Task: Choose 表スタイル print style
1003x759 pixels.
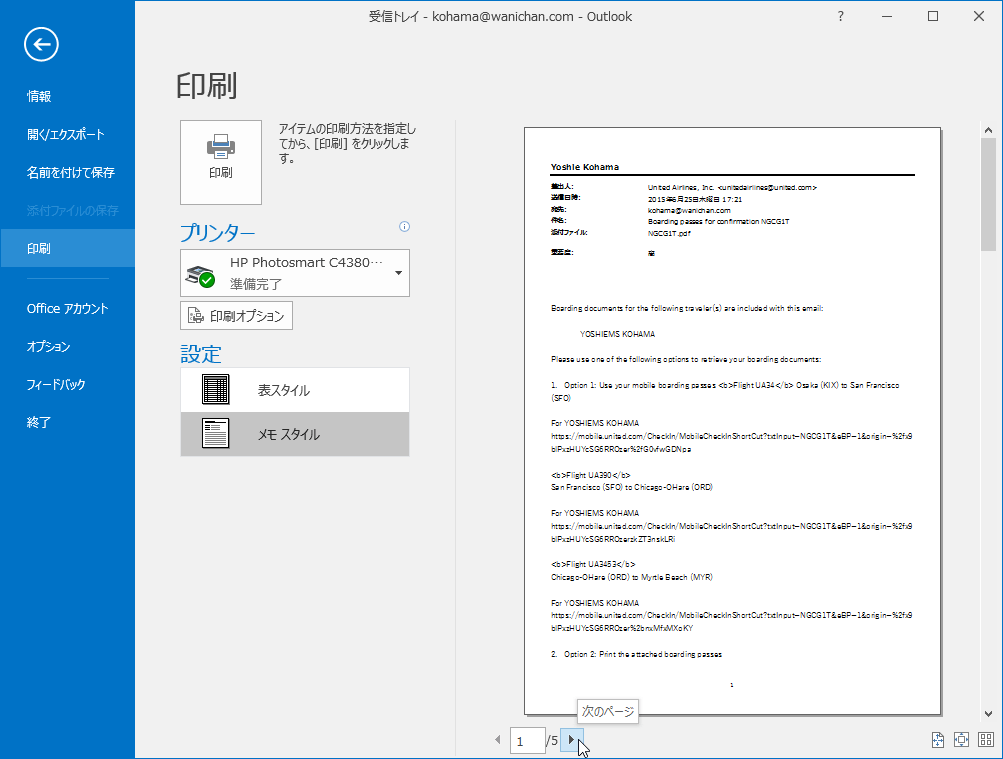Action: click(295, 390)
